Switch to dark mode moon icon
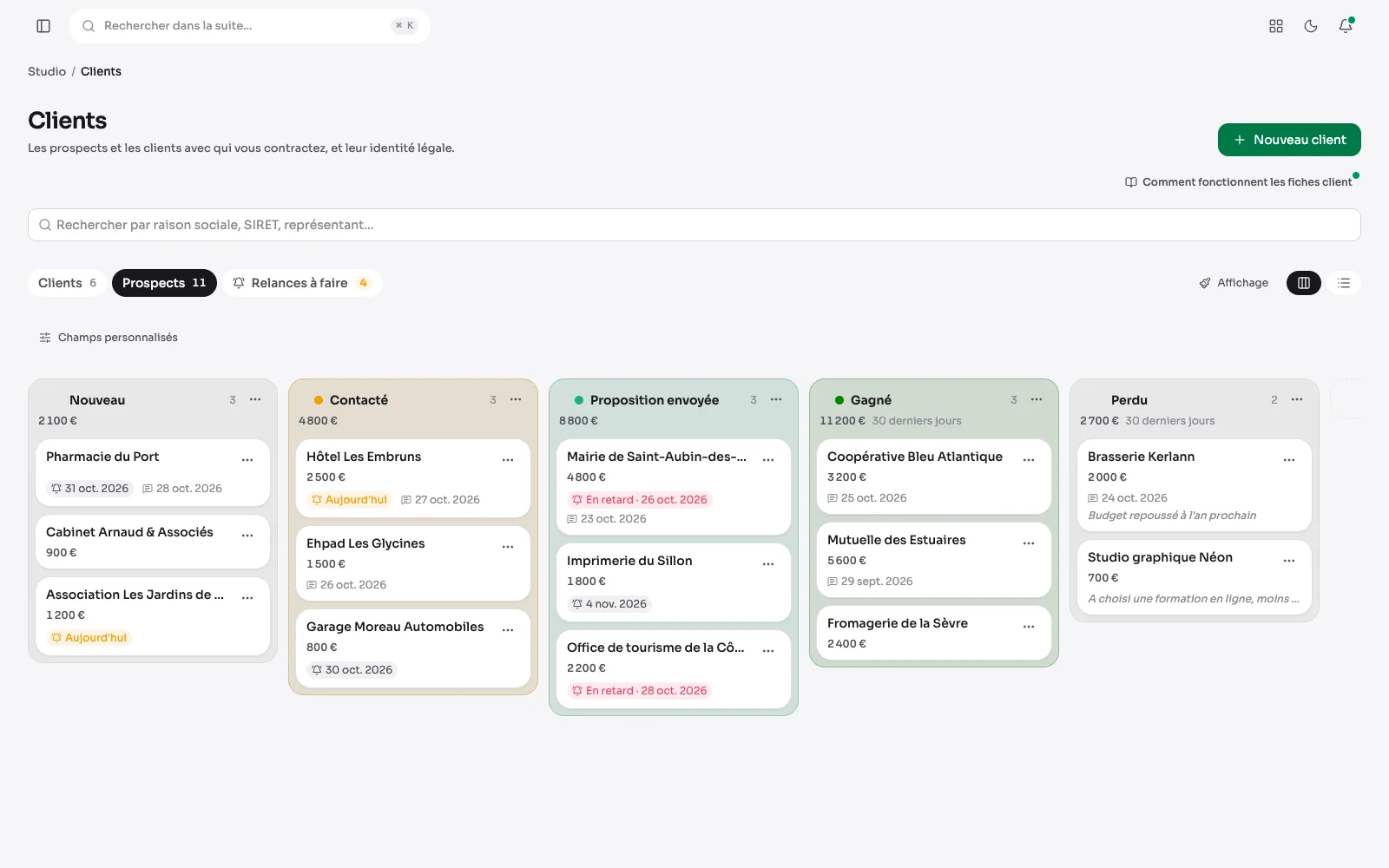 [x=1311, y=26]
